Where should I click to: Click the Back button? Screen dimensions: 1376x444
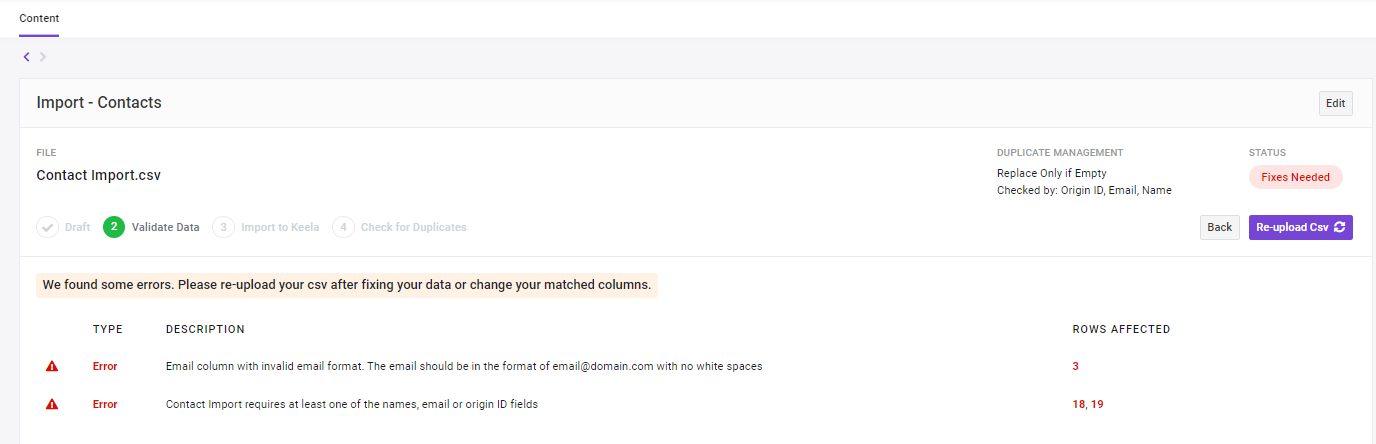point(1220,227)
